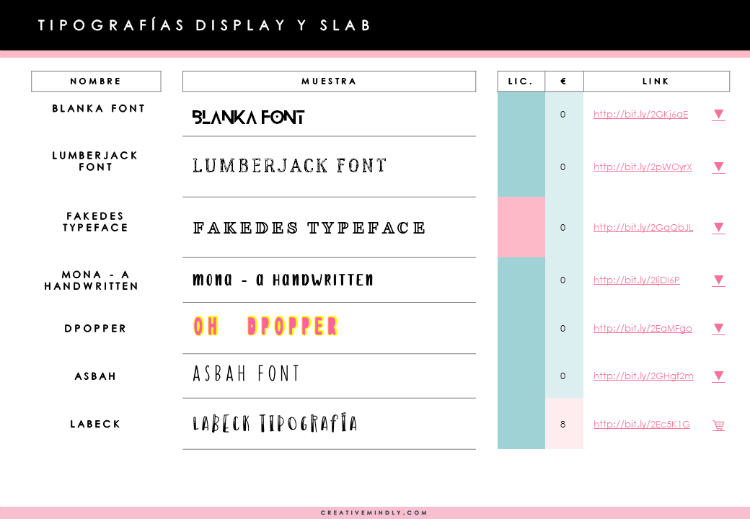
Task: Click the MUESTRA column header
Action: [x=329, y=81]
